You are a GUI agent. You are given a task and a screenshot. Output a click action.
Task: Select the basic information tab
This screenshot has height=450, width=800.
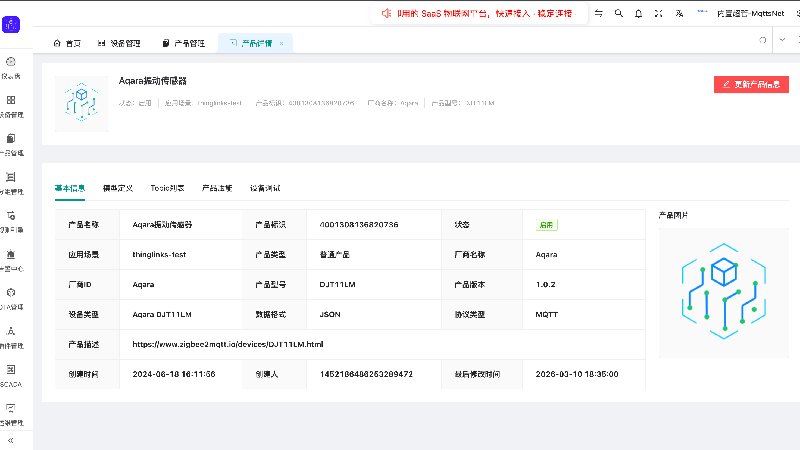(x=70, y=188)
